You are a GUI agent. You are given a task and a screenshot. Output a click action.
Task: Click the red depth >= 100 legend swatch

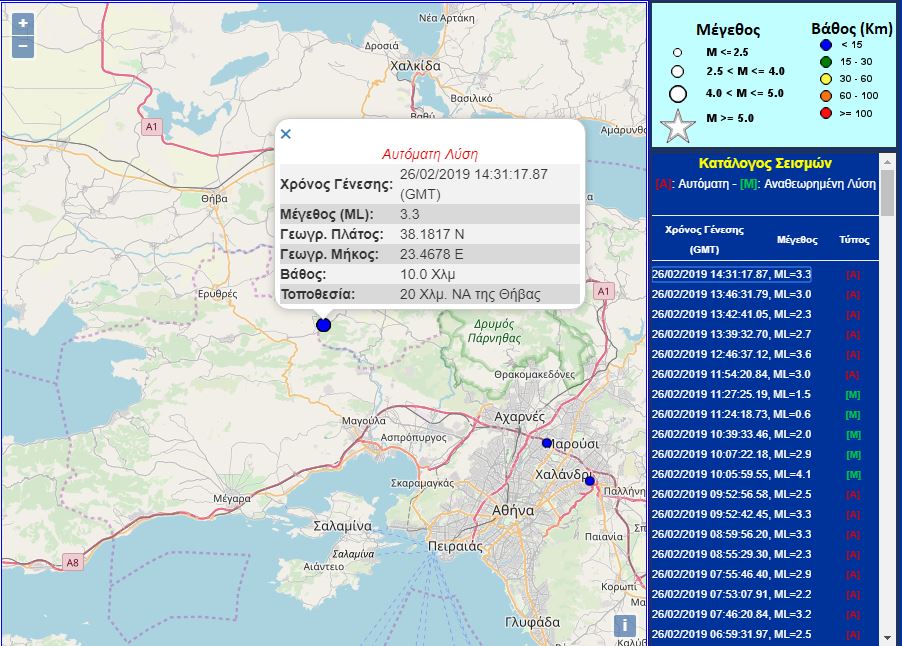point(826,113)
